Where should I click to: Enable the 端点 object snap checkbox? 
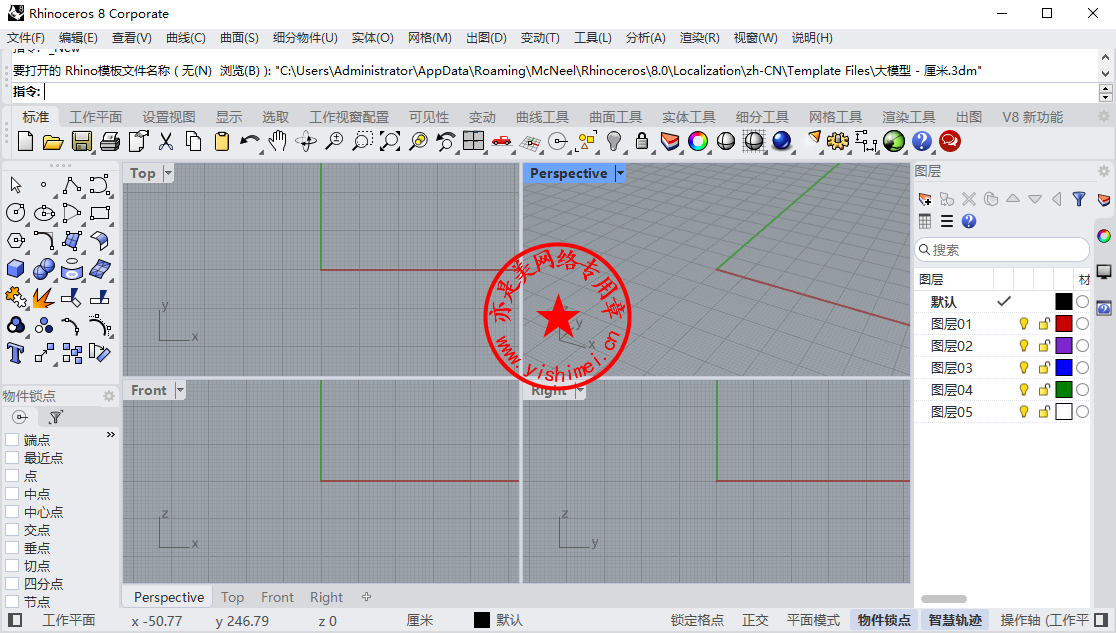click(12, 440)
